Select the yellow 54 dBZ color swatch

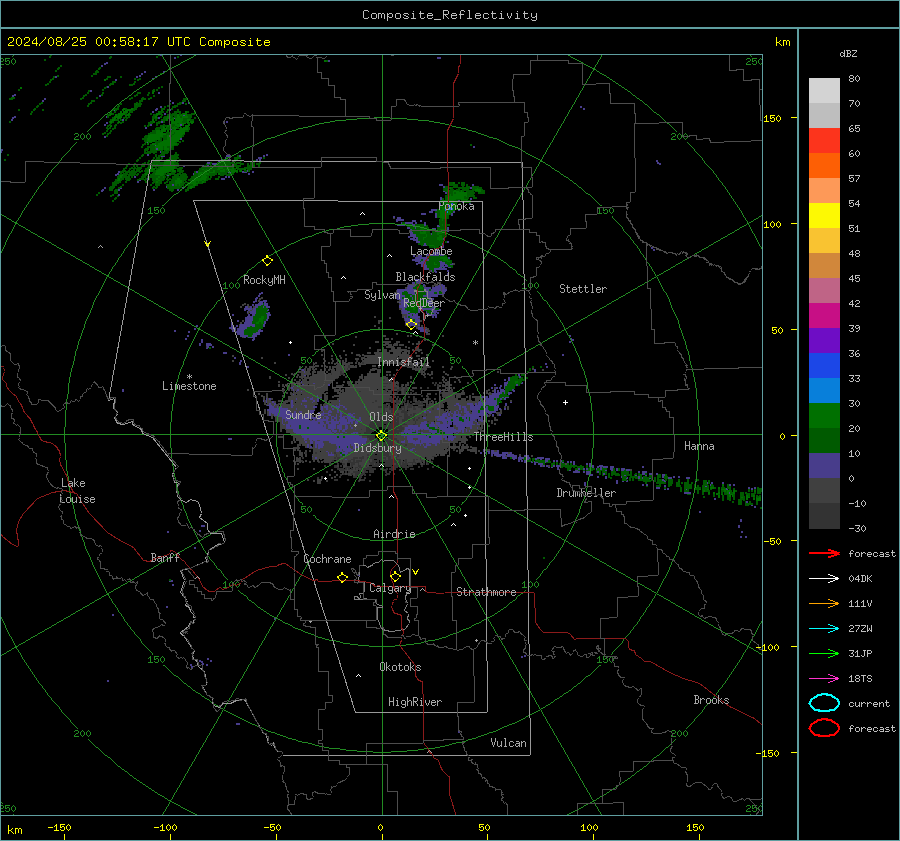824,216
